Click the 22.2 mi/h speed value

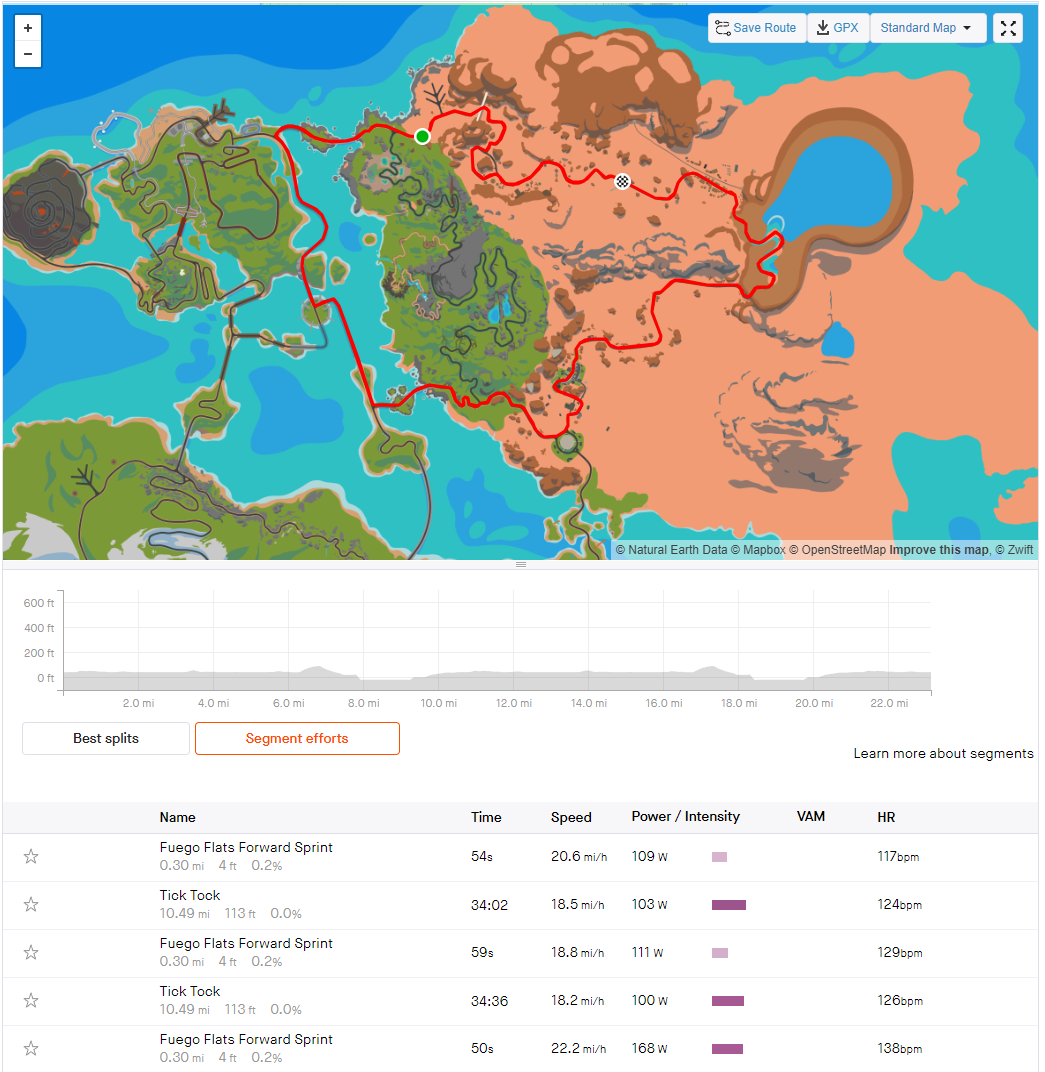pos(578,1048)
